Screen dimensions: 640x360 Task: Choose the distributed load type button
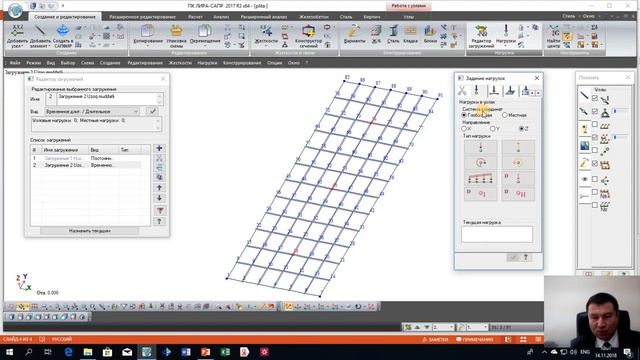(x=480, y=178)
